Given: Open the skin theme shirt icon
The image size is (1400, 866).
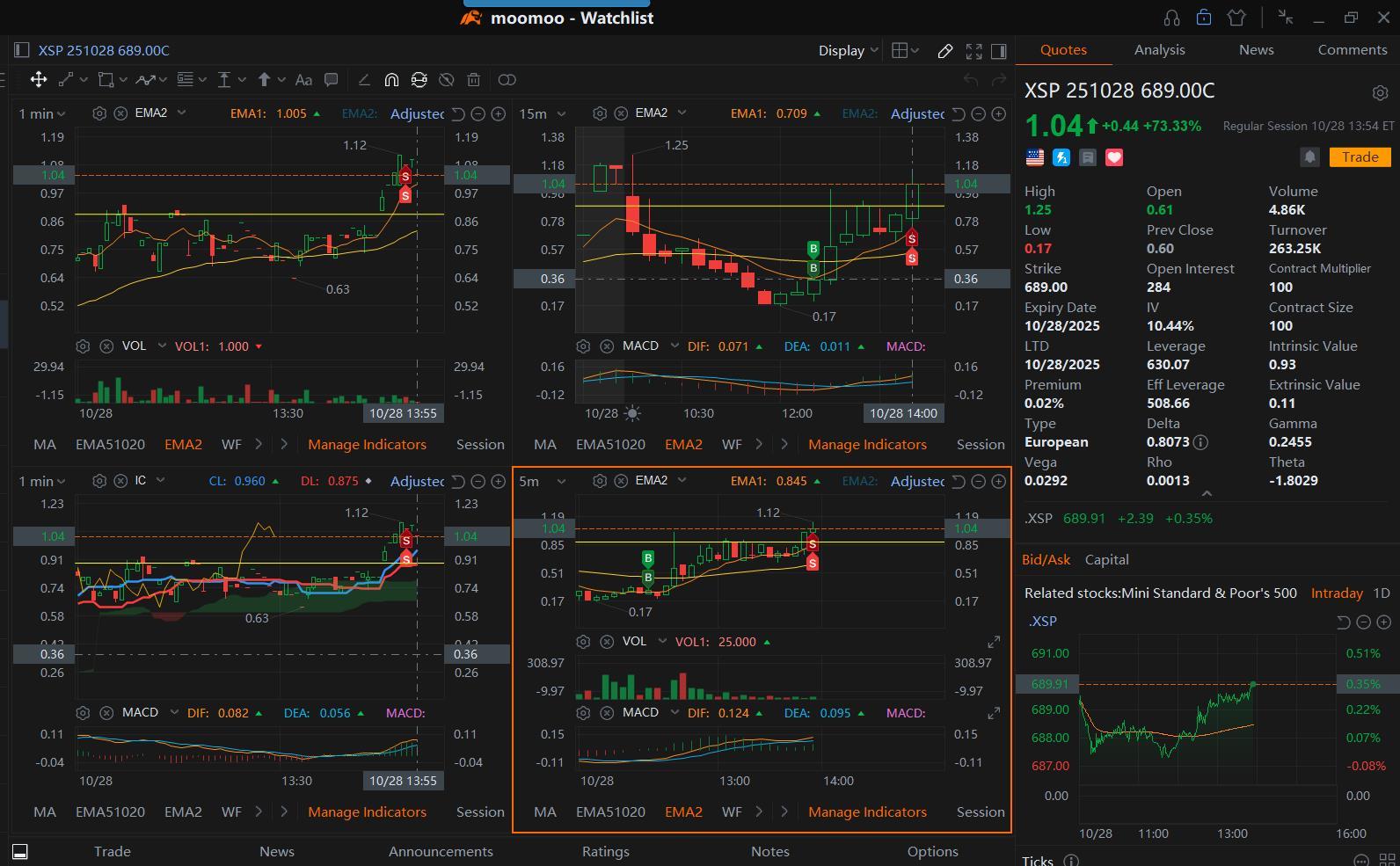Looking at the screenshot, I should click(x=1236, y=18).
